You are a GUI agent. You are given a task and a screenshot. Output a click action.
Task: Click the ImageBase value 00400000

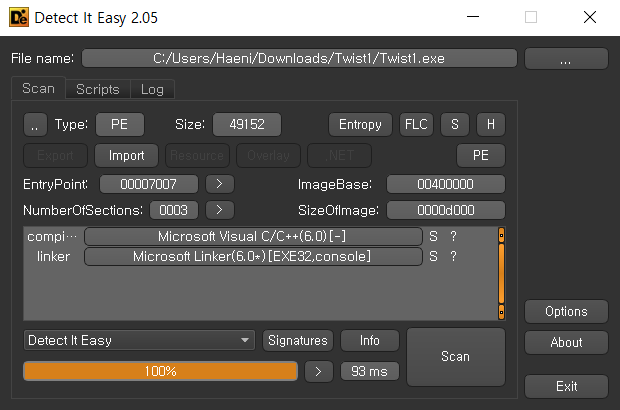click(446, 184)
